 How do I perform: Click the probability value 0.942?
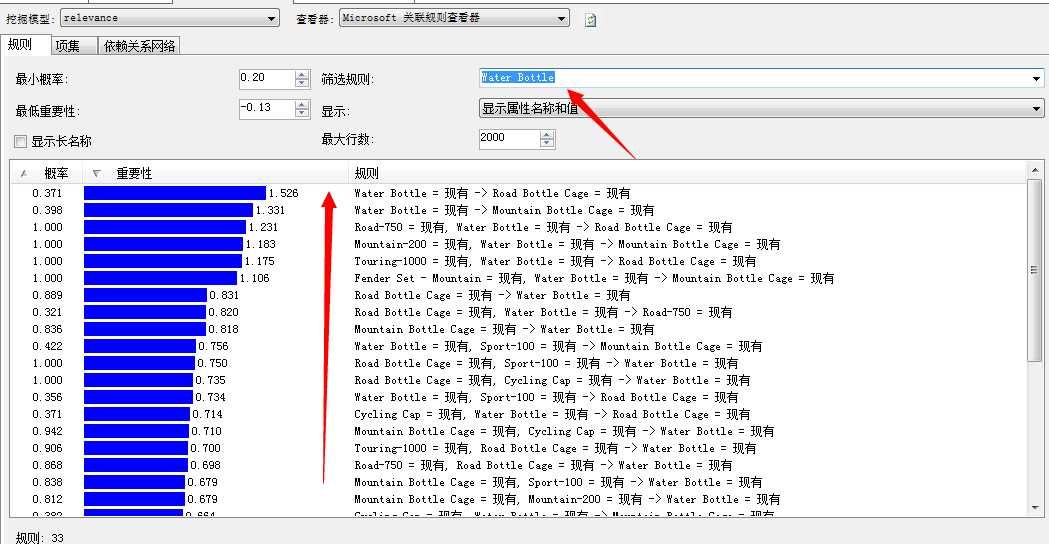(x=47, y=431)
